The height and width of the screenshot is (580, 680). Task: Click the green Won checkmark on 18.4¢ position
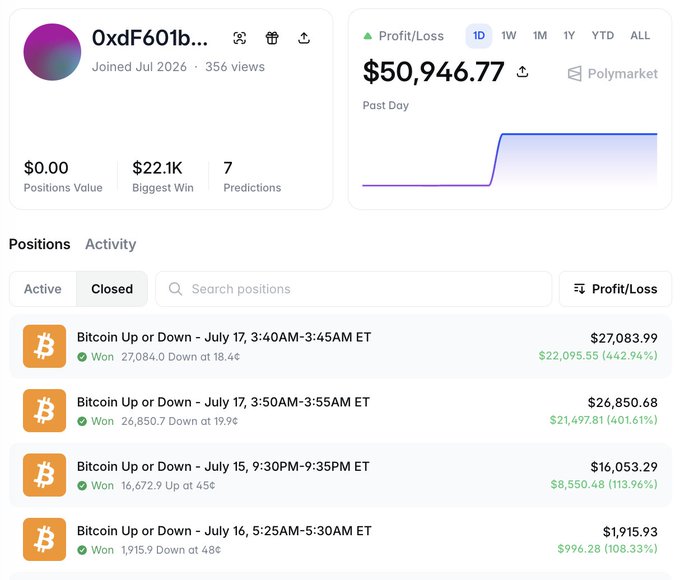[x=82, y=357]
